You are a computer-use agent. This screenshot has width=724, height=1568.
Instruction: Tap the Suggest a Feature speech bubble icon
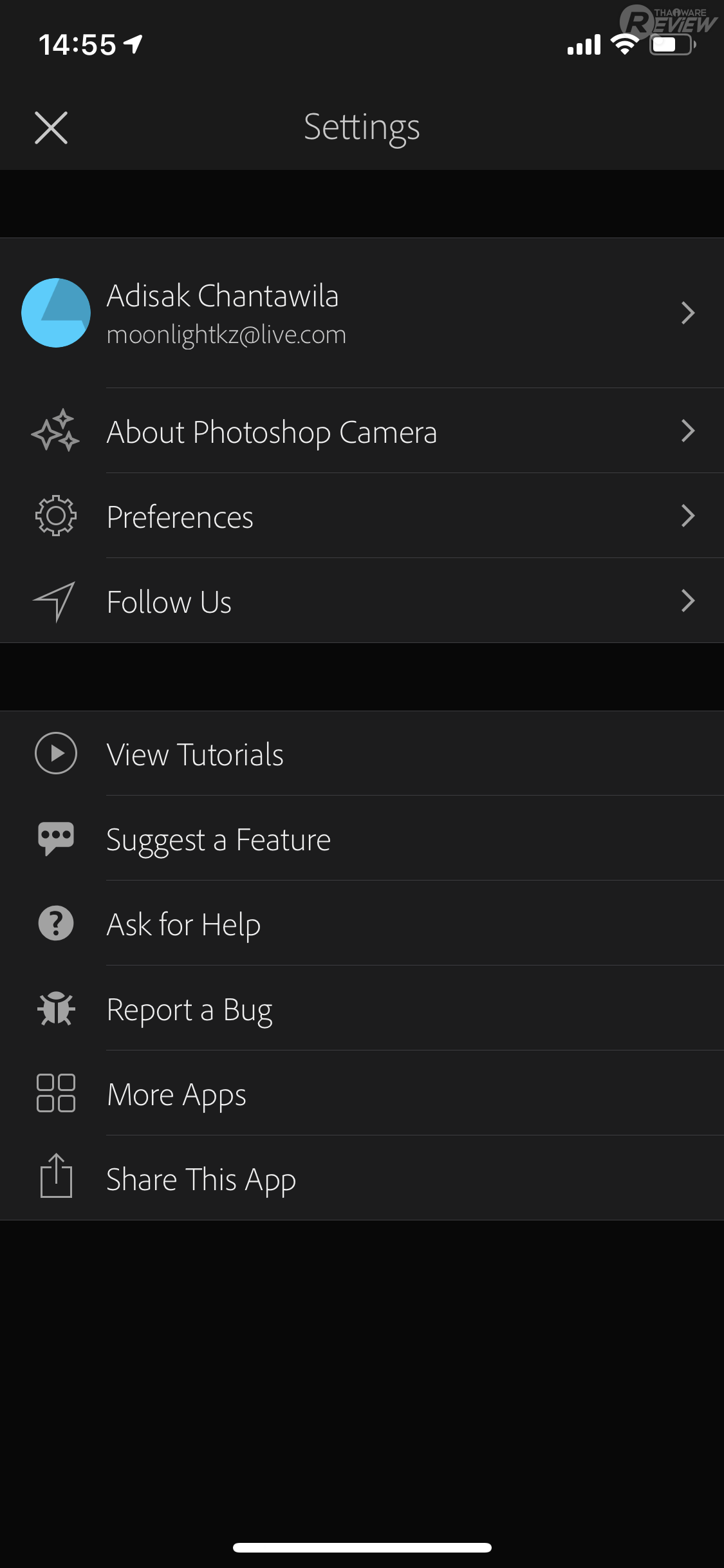tap(56, 838)
